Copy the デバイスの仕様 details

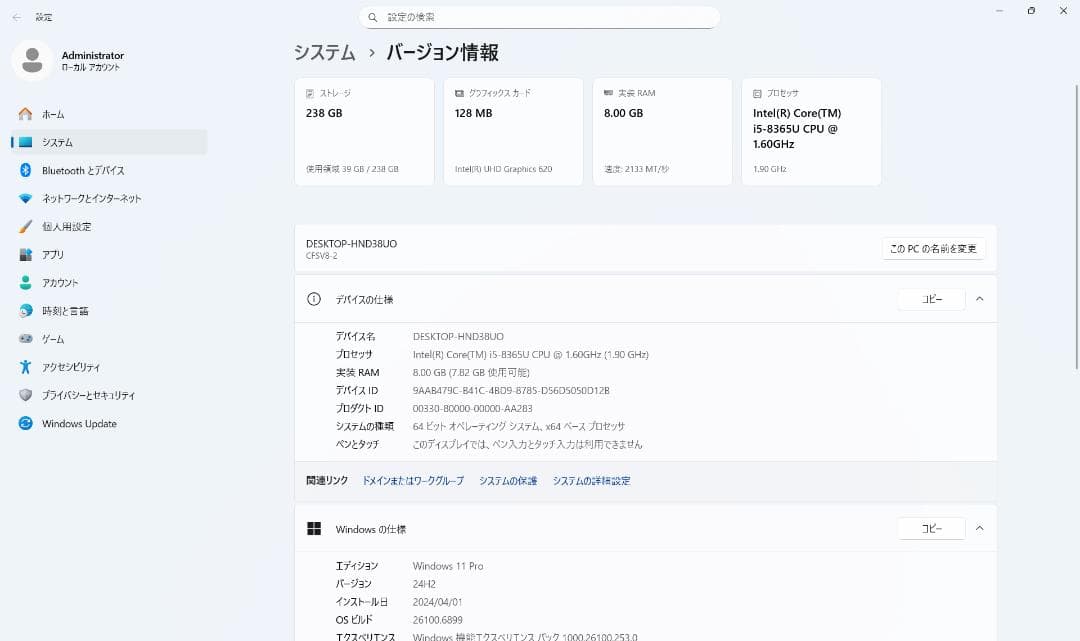(931, 299)
